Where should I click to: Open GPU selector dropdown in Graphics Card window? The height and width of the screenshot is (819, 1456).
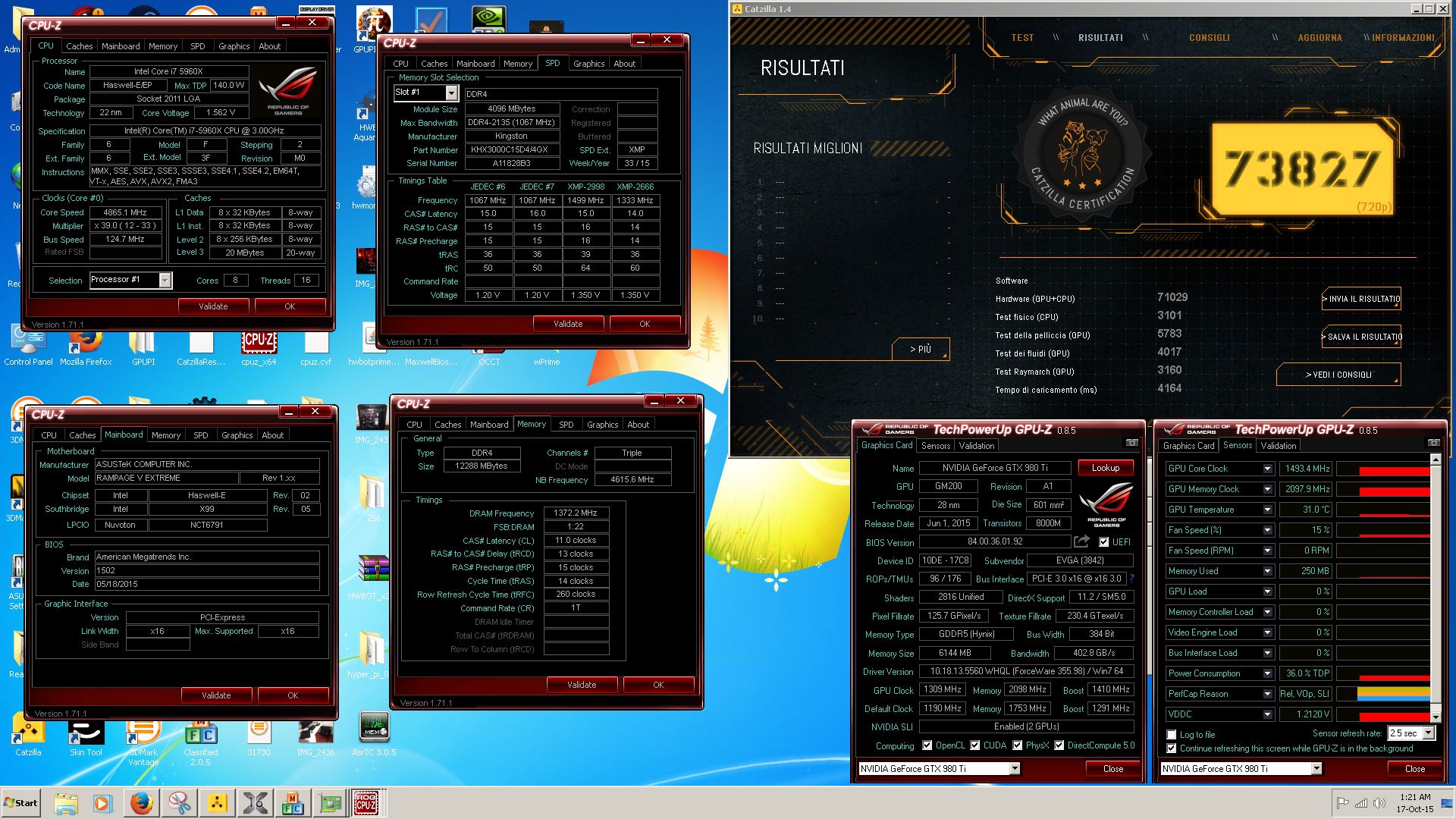click(1014, 769)
